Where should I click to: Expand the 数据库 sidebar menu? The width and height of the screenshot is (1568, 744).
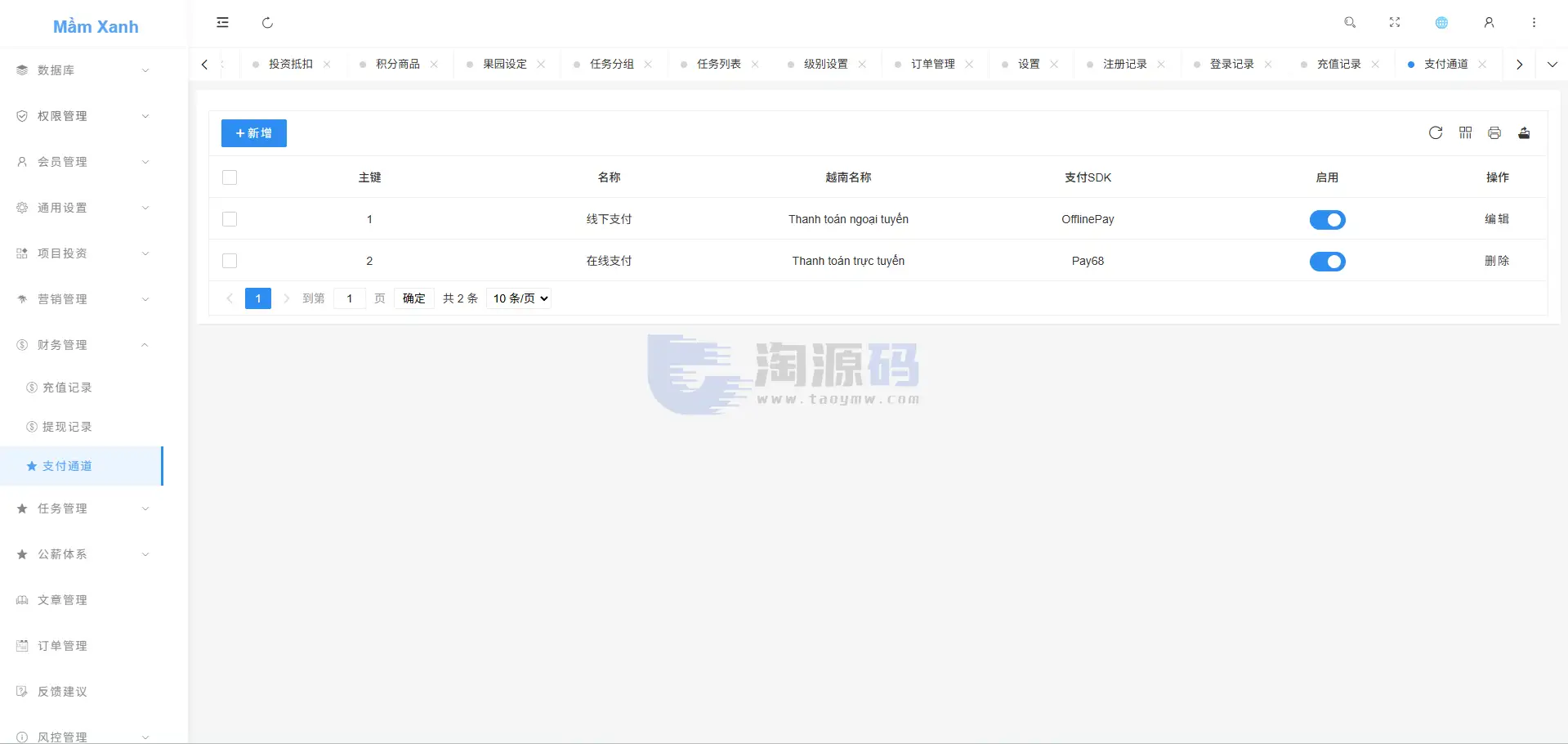82,70
